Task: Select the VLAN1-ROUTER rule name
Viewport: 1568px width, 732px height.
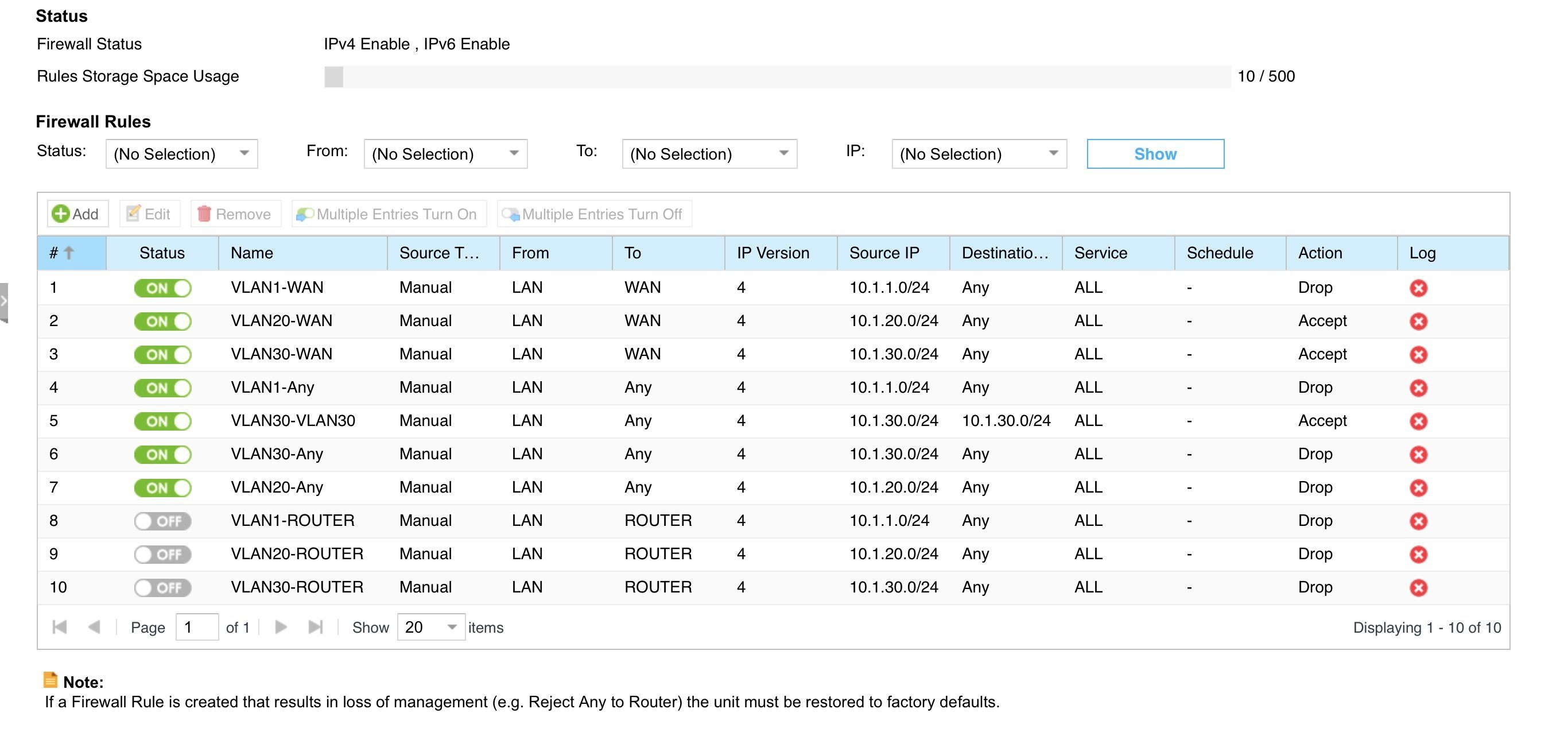Action: 292,521
